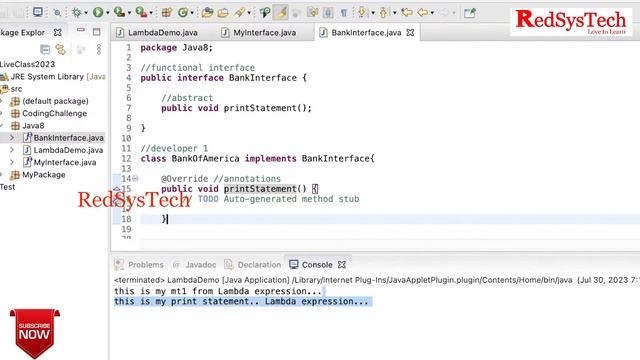The height and width of the screenshot is (360, 640).
Task: Click 'printStatement' on line 15
Action: [x=260, y=189]
